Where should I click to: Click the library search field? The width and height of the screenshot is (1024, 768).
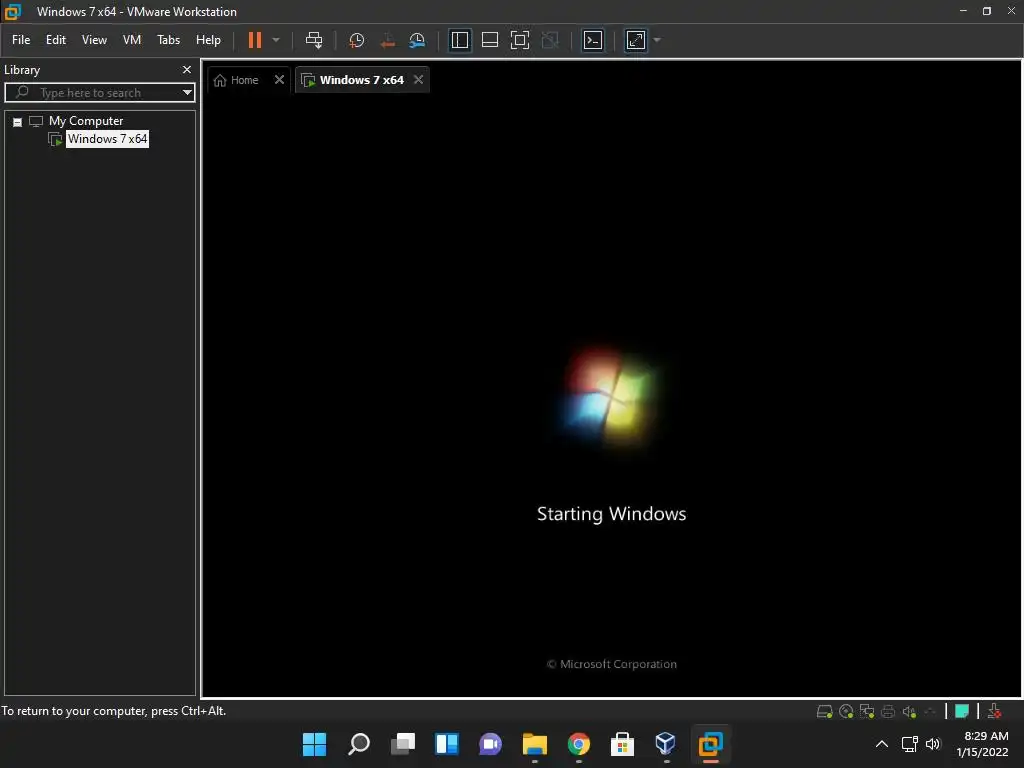[100, 93]
